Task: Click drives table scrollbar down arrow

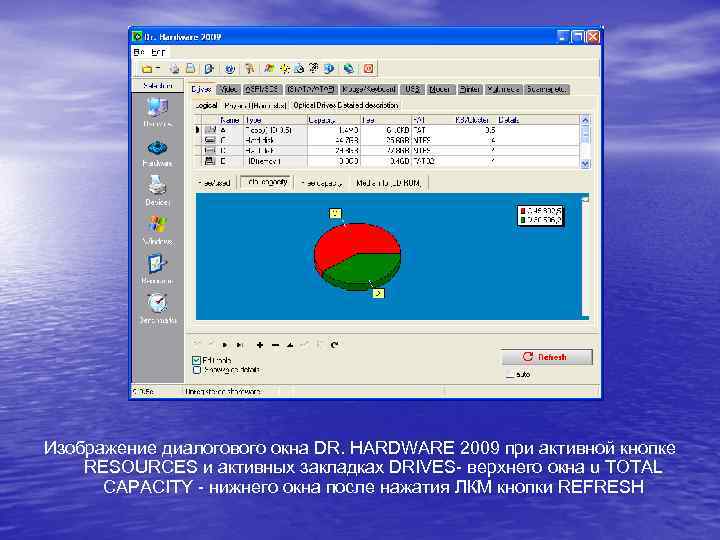Action: pos(585,163)
